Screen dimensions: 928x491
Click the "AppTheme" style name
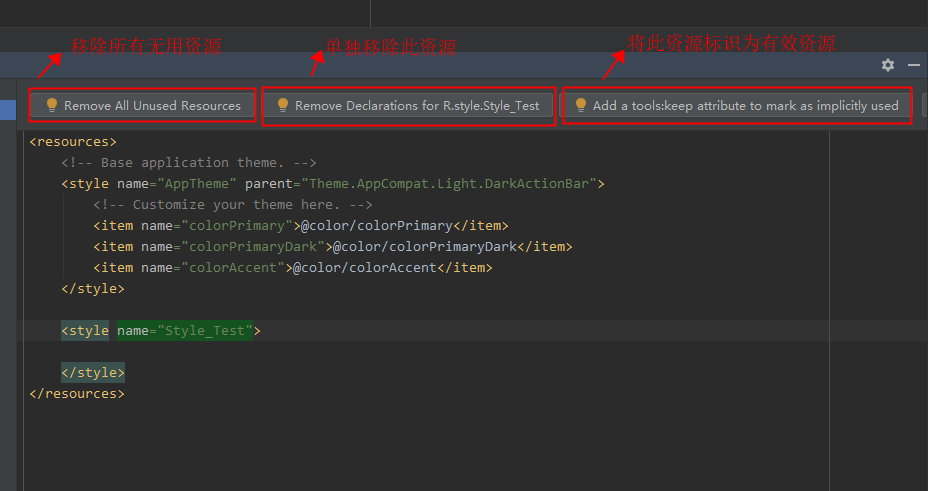click(x=196, y=183)
